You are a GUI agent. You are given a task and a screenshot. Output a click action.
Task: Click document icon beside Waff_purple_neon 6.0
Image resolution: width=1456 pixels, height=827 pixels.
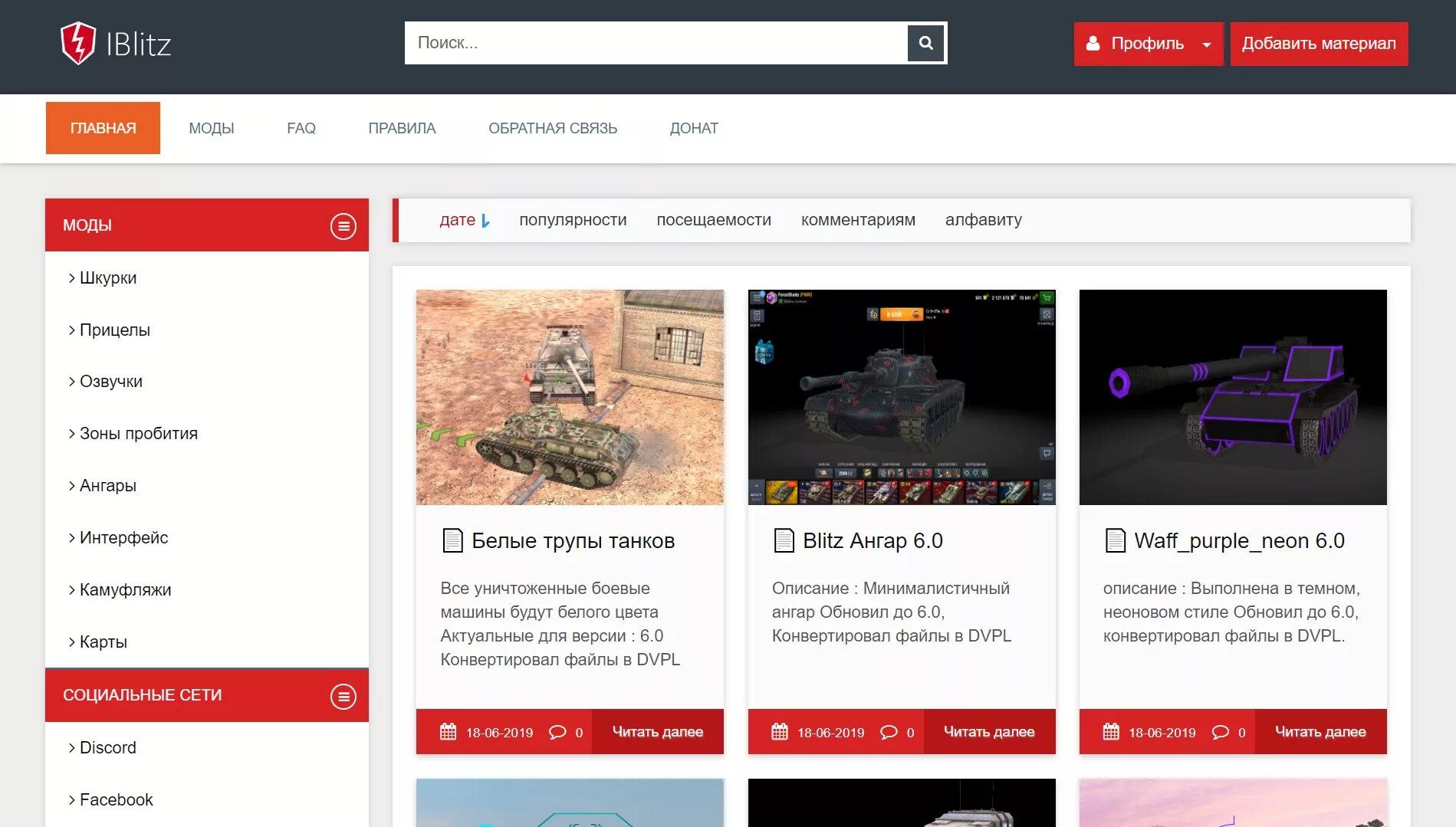[x=1116, y=540]
